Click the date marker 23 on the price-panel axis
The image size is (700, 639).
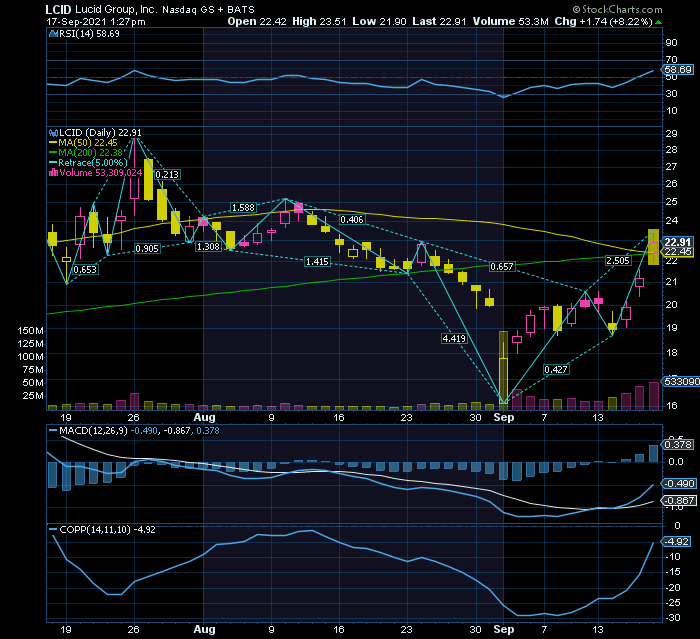[x=406, y=418]
